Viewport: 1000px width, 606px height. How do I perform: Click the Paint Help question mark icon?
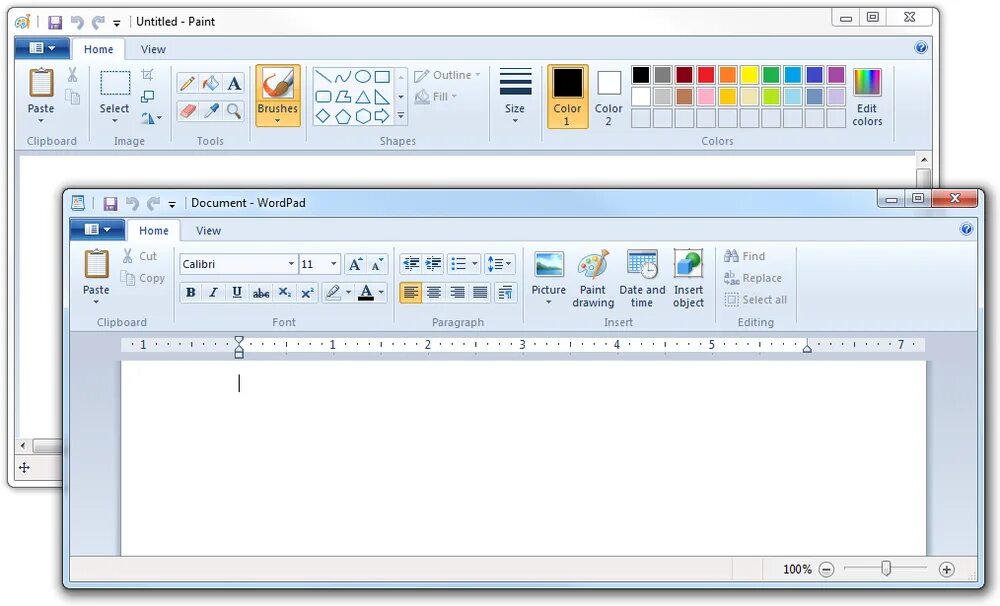click(x=921, y=47)
